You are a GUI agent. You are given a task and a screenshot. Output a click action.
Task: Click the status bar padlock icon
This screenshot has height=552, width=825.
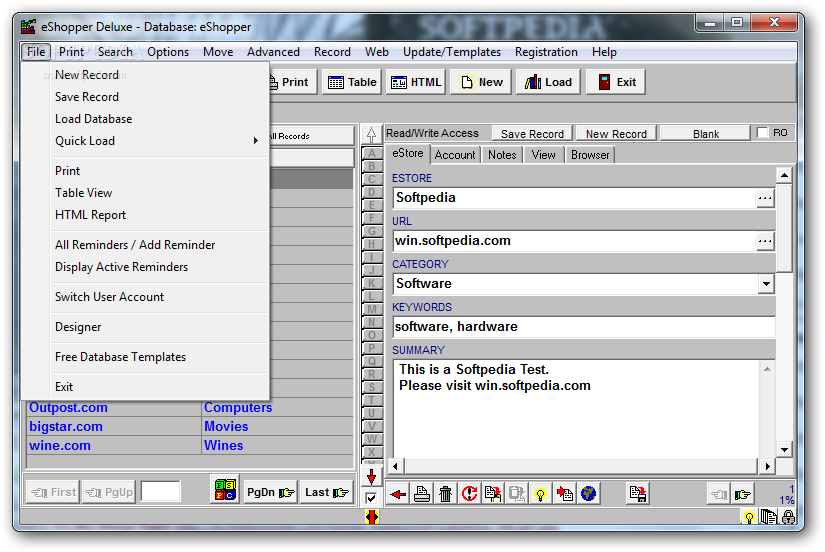[788, 517]
